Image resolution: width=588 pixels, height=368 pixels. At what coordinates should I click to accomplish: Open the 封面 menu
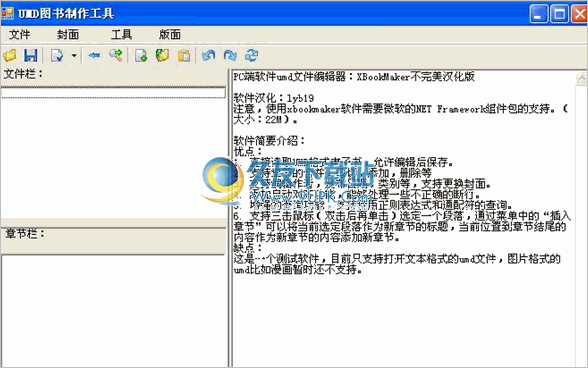(68, 35)
